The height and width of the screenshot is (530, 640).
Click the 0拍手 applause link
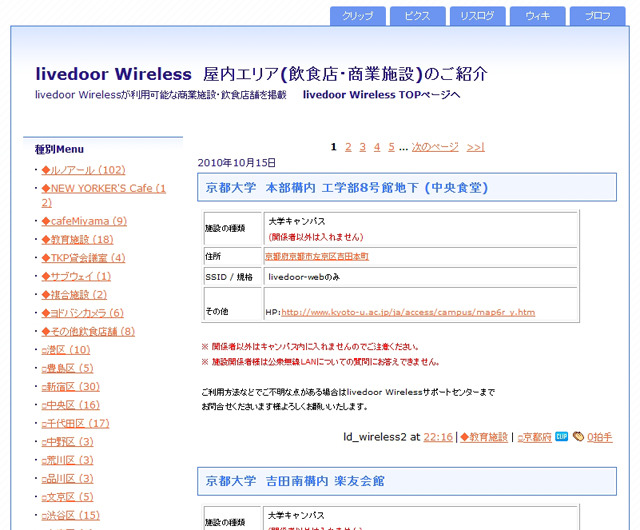[600, 437]
